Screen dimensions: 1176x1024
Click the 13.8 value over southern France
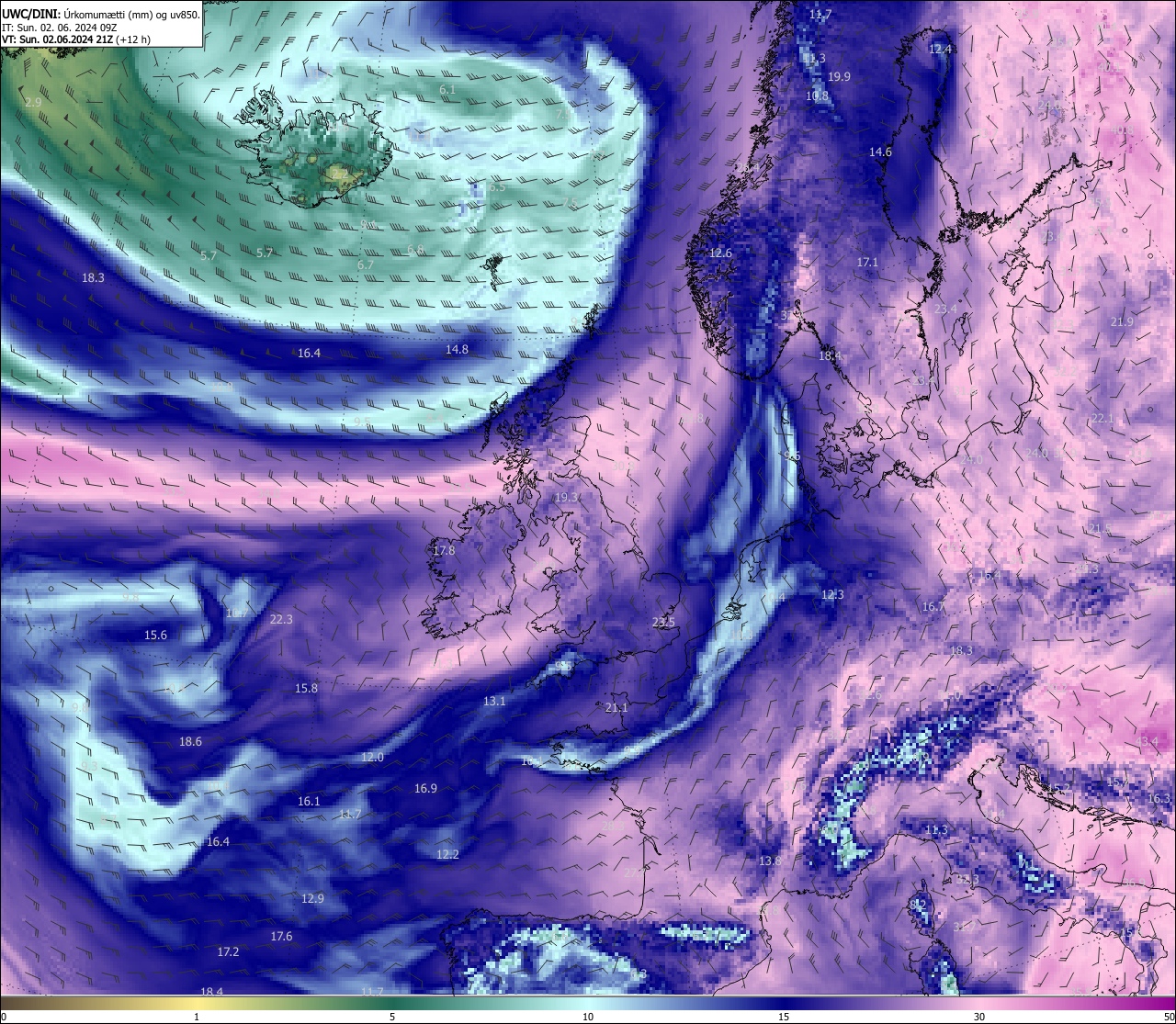coord(770,861)
